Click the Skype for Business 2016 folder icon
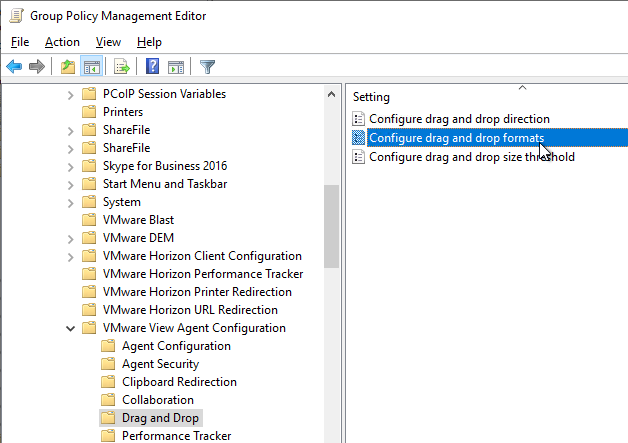Screen dimensions: 628x443 pos(89,166)
